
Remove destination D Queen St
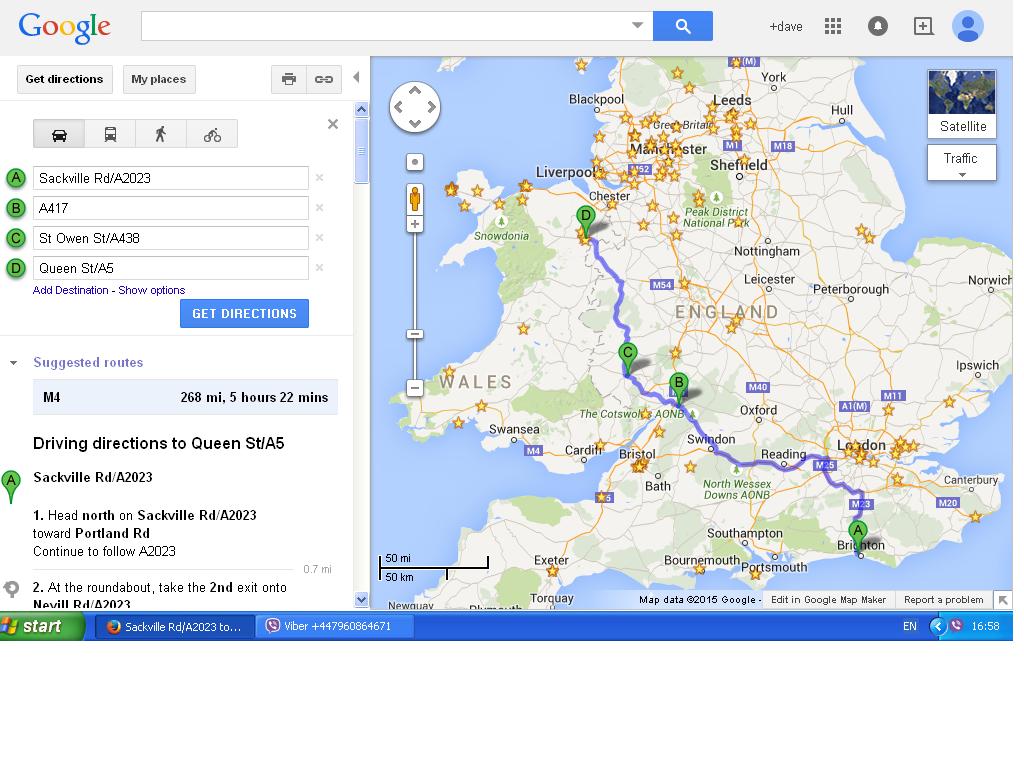[x=319, y=268]
